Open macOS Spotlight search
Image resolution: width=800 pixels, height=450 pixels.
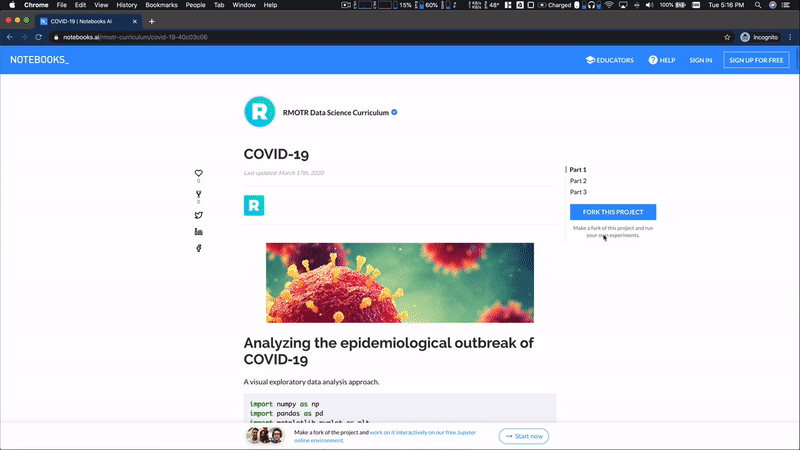[758, 5]
